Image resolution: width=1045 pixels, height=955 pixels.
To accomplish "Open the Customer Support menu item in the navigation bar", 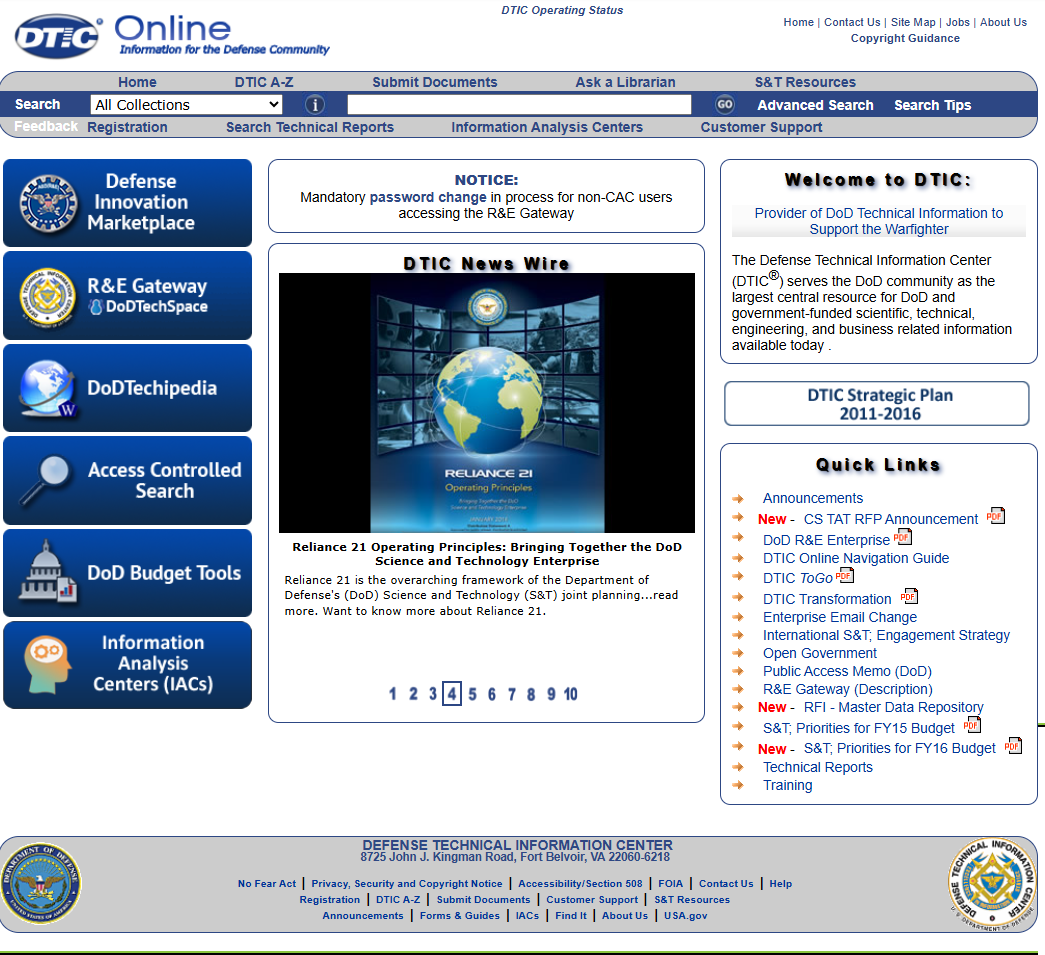I will point(761,127).
